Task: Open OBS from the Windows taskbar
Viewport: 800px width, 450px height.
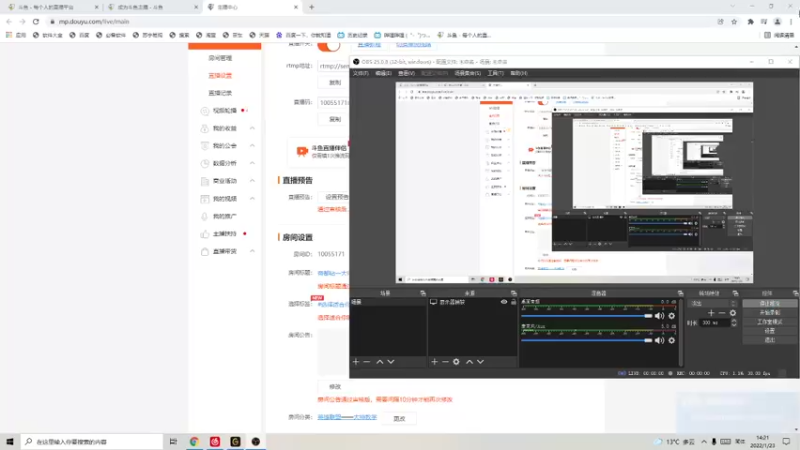Action: point(256,441)
